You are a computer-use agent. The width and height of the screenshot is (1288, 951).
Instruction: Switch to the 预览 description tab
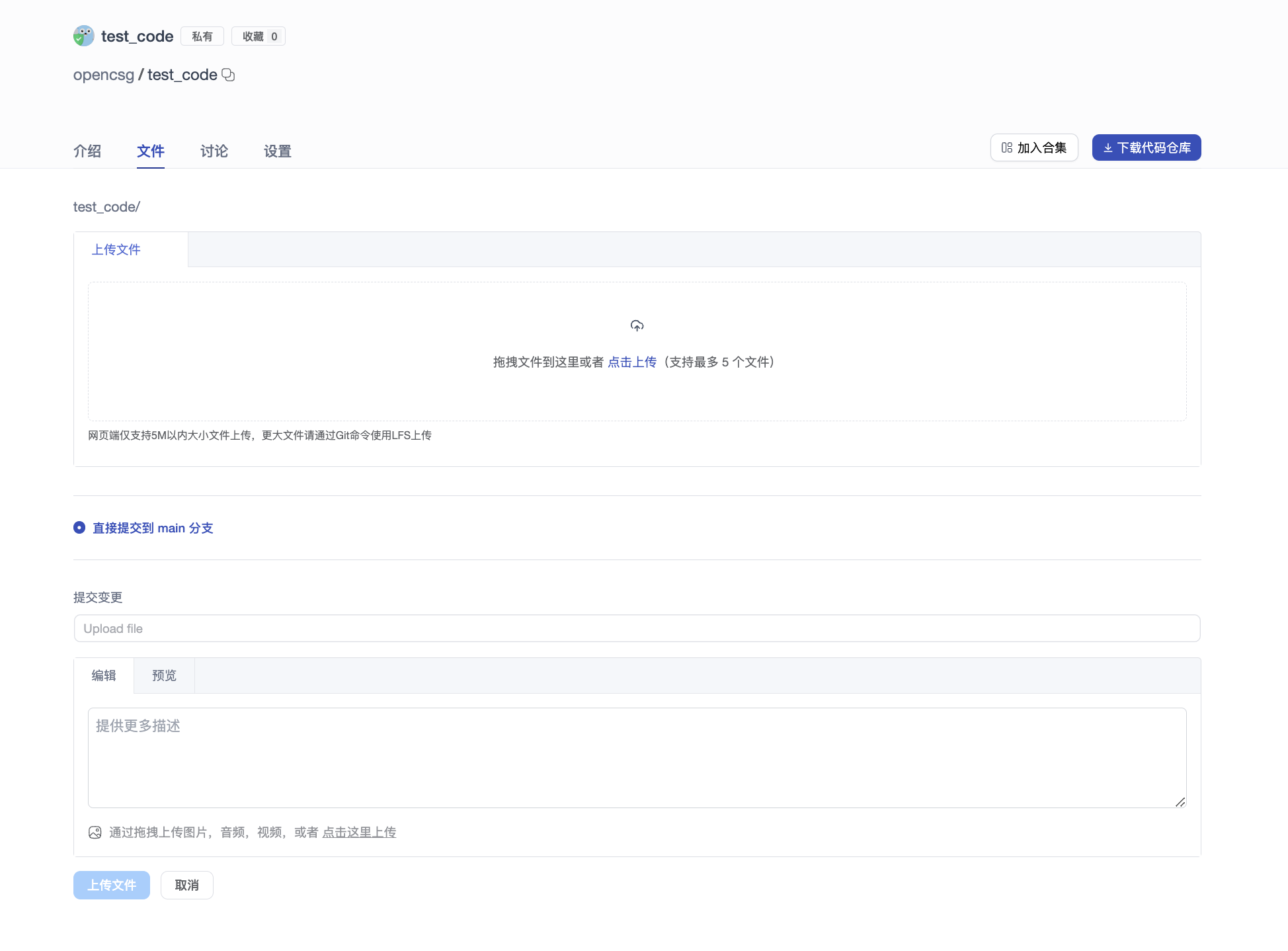[164, 675]
